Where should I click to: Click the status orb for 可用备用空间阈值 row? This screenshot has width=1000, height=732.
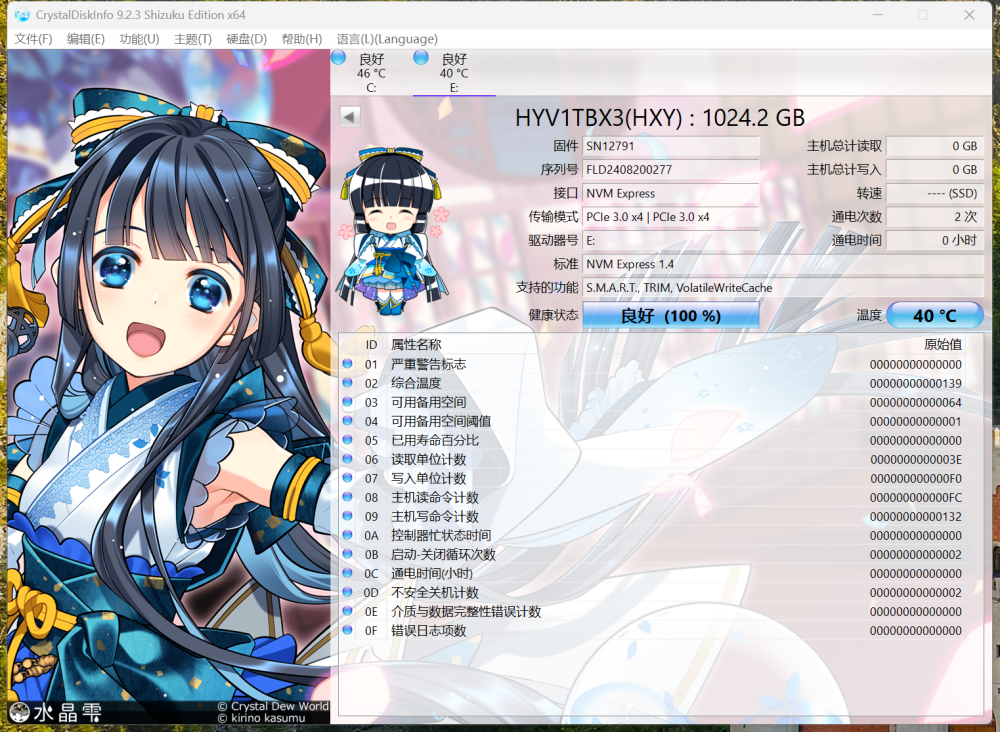pos(348,421)
